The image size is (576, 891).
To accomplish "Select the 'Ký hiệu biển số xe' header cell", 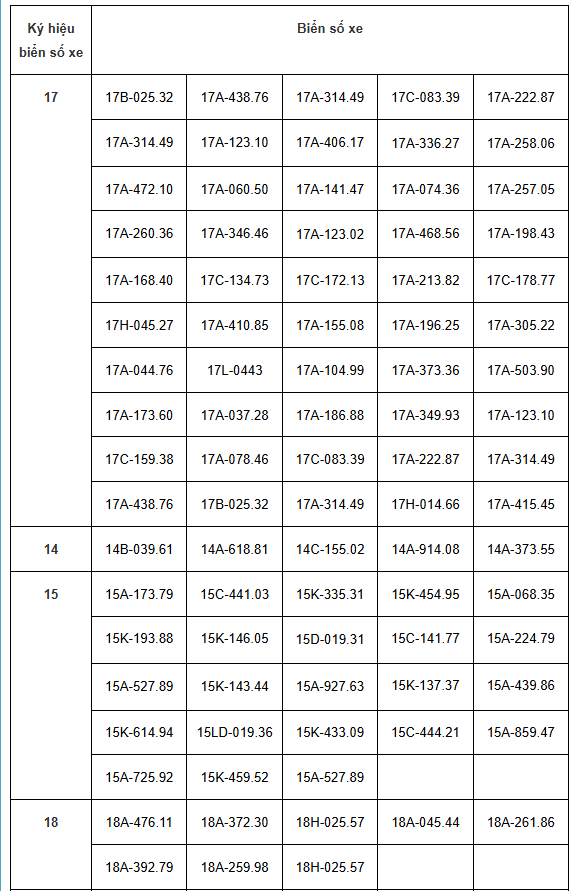I will [x=51, y=40].
